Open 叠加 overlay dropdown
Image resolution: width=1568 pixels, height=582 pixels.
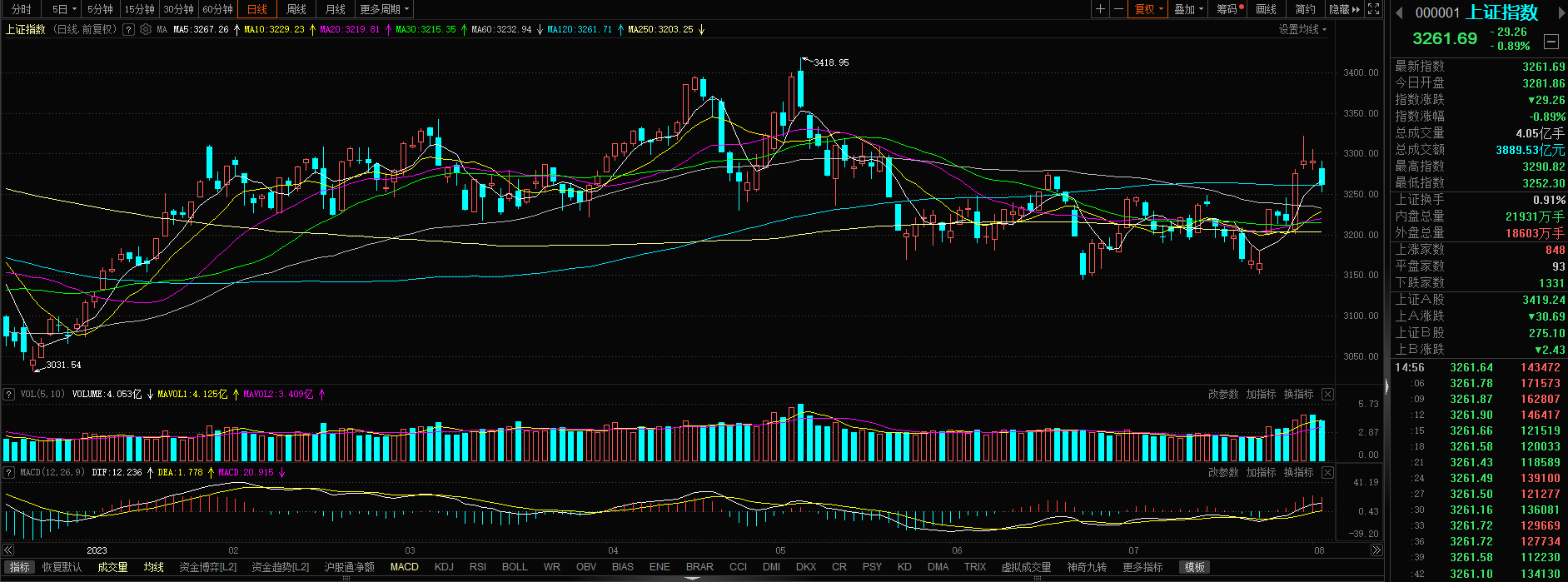click(x=1188, y=9)
